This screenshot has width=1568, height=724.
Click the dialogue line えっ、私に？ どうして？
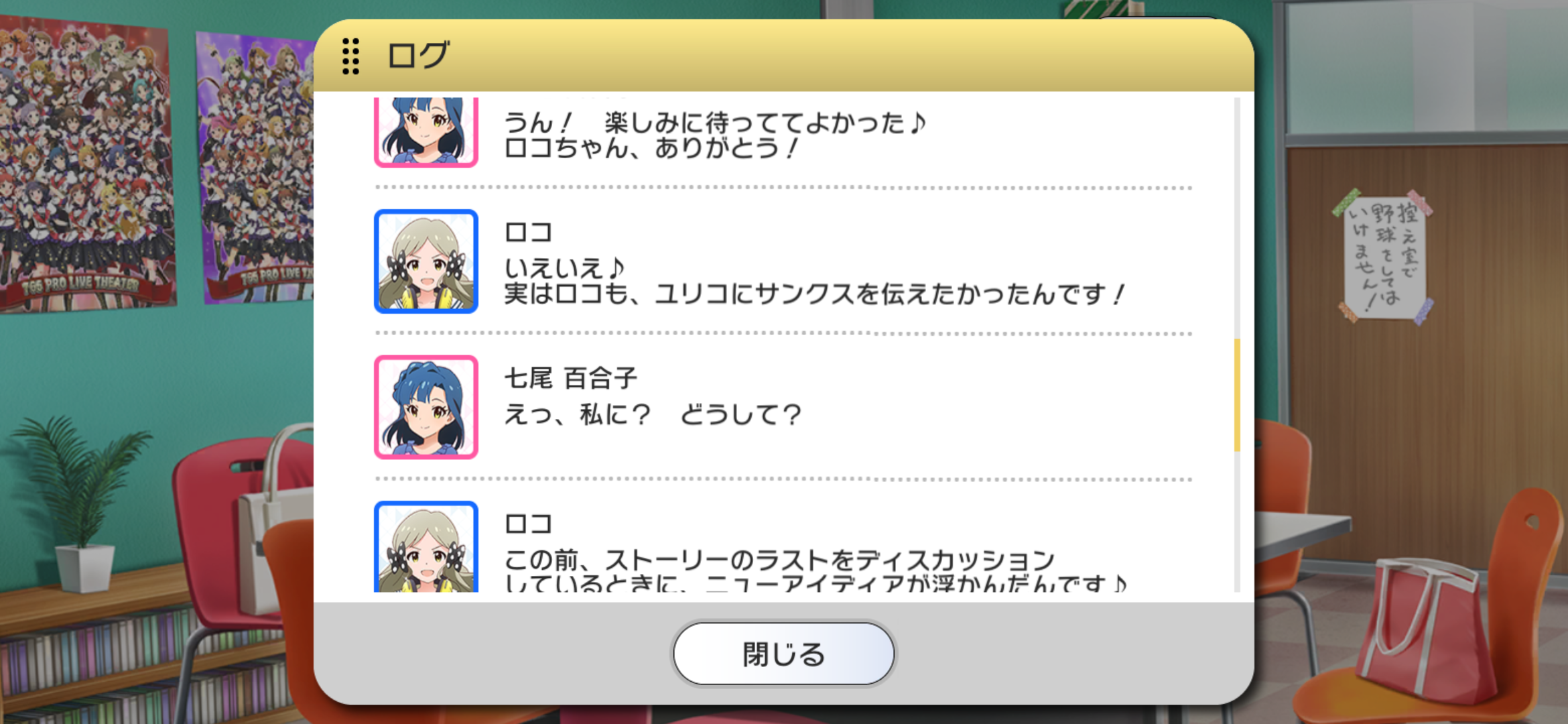(653, 415)
